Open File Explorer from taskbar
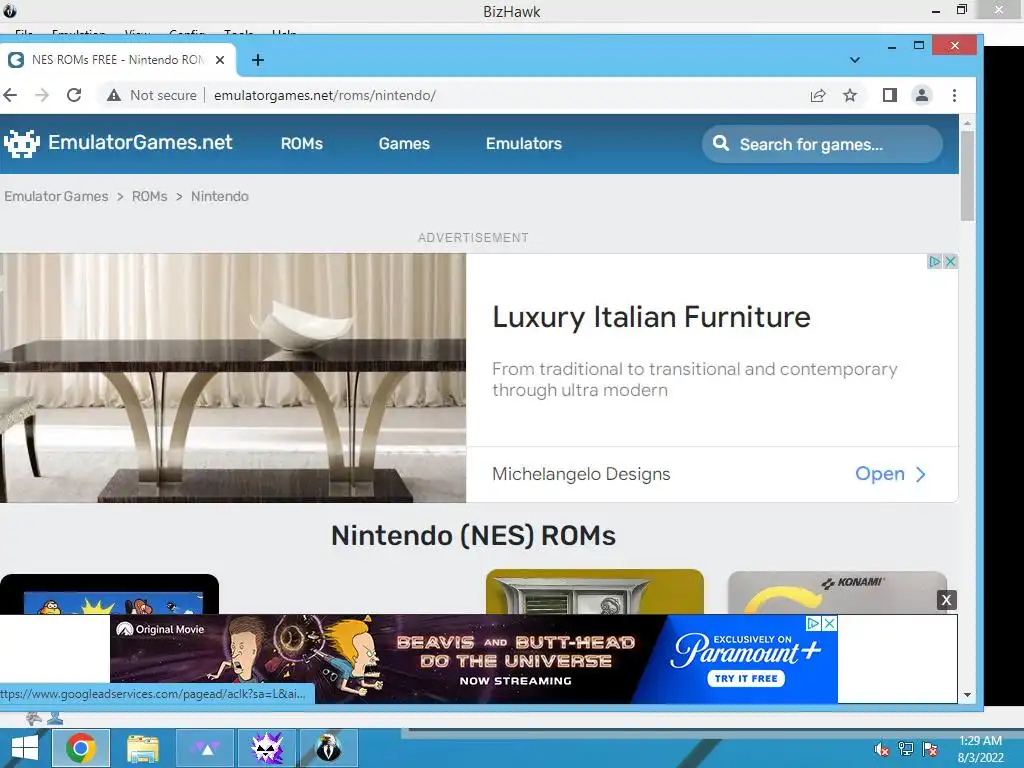This screenshot has height=768, width=1024. coord(142,748)
